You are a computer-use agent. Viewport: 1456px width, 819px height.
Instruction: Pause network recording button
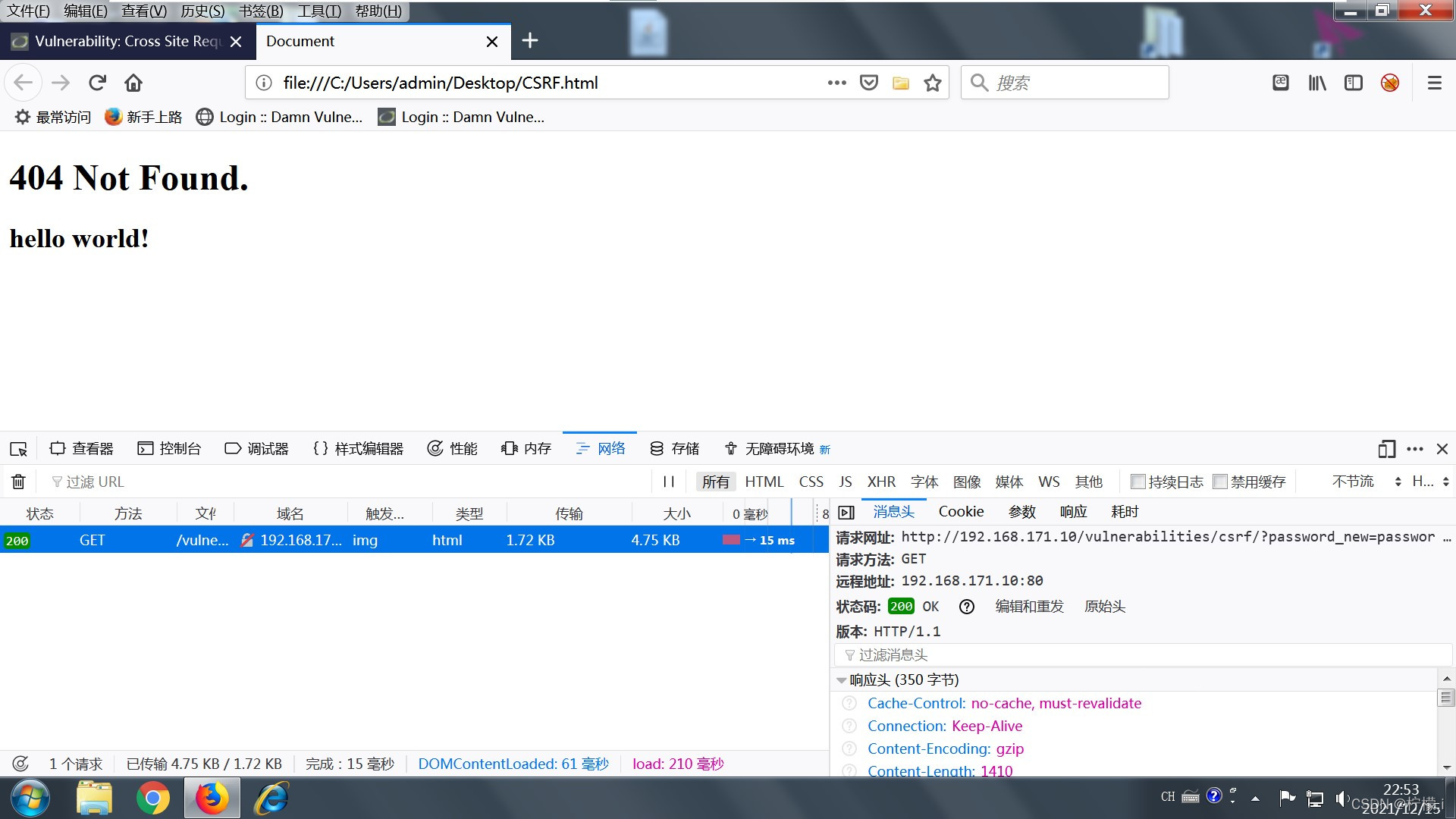pyautogui.click(x=669, y=482)
